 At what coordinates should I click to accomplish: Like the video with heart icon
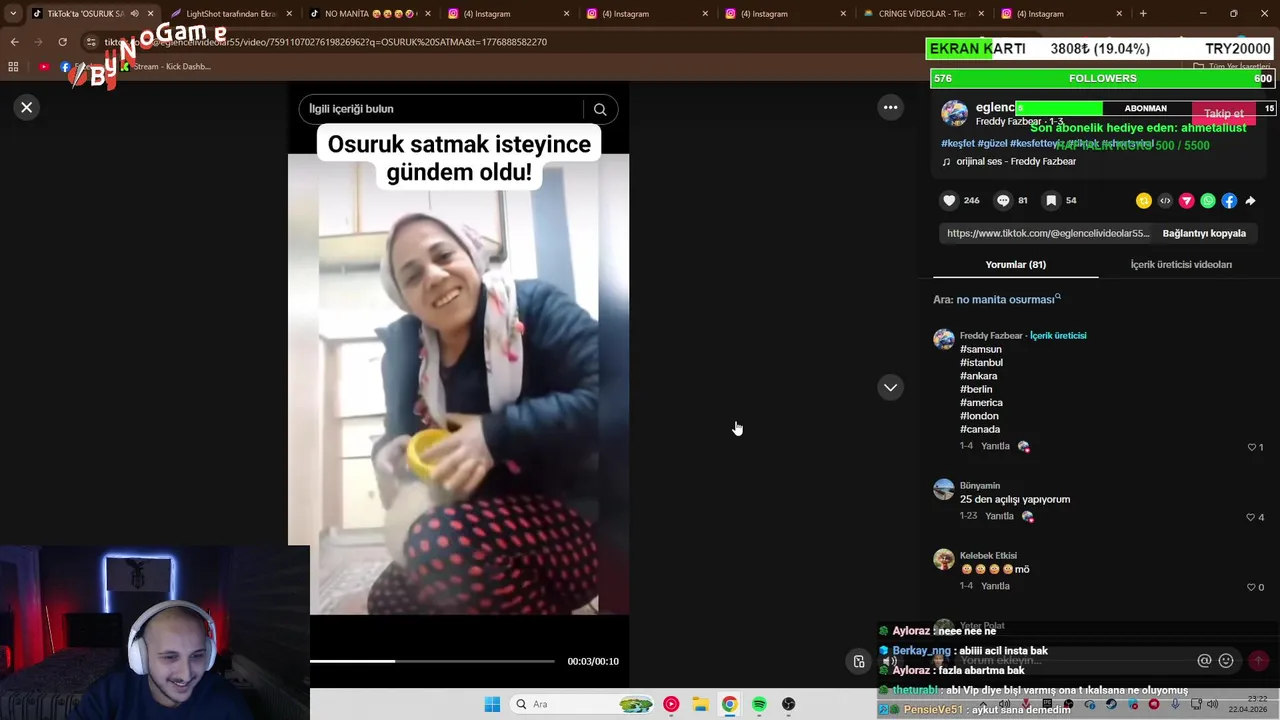[949, 200]
